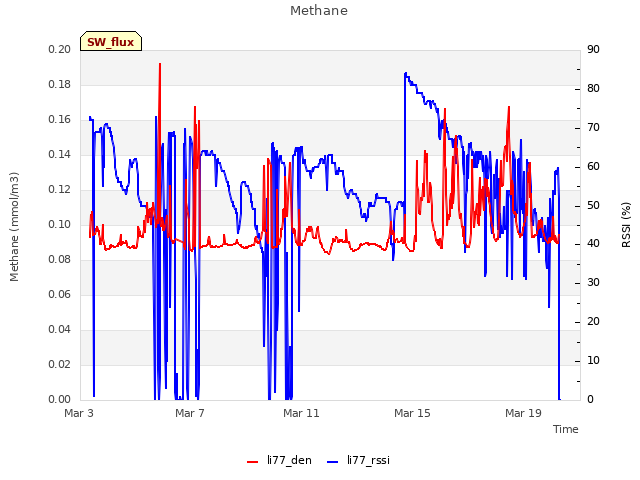Image resolution: width=640 pixels, height=480 pixels.
Task: Click the 0 right axis value
Action: click(x=590, y=400)
